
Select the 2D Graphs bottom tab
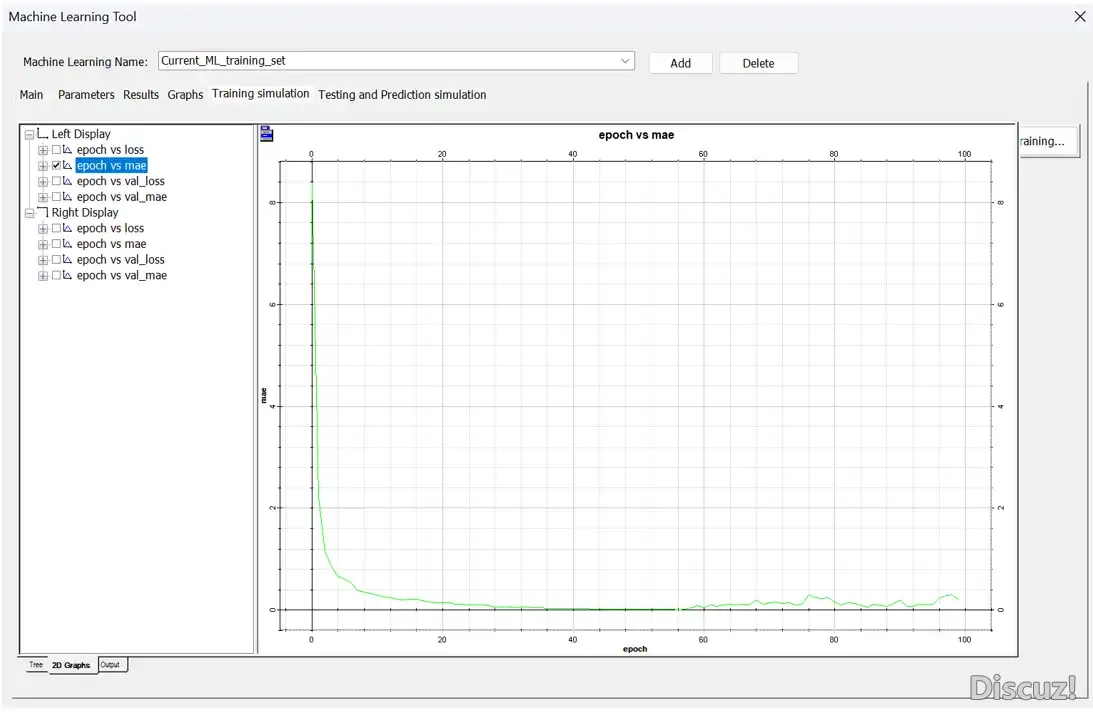click(71, 665)
